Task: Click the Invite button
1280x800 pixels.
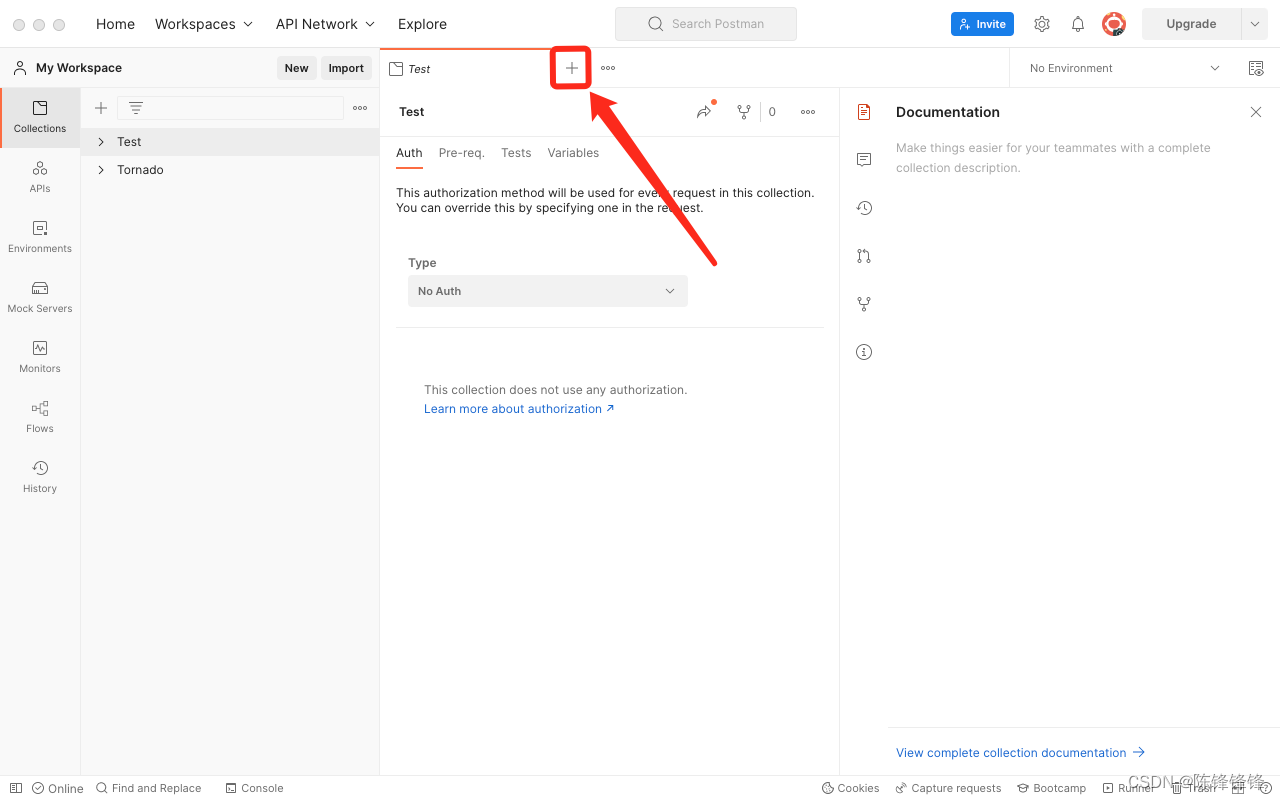Action: click(982, 24)
